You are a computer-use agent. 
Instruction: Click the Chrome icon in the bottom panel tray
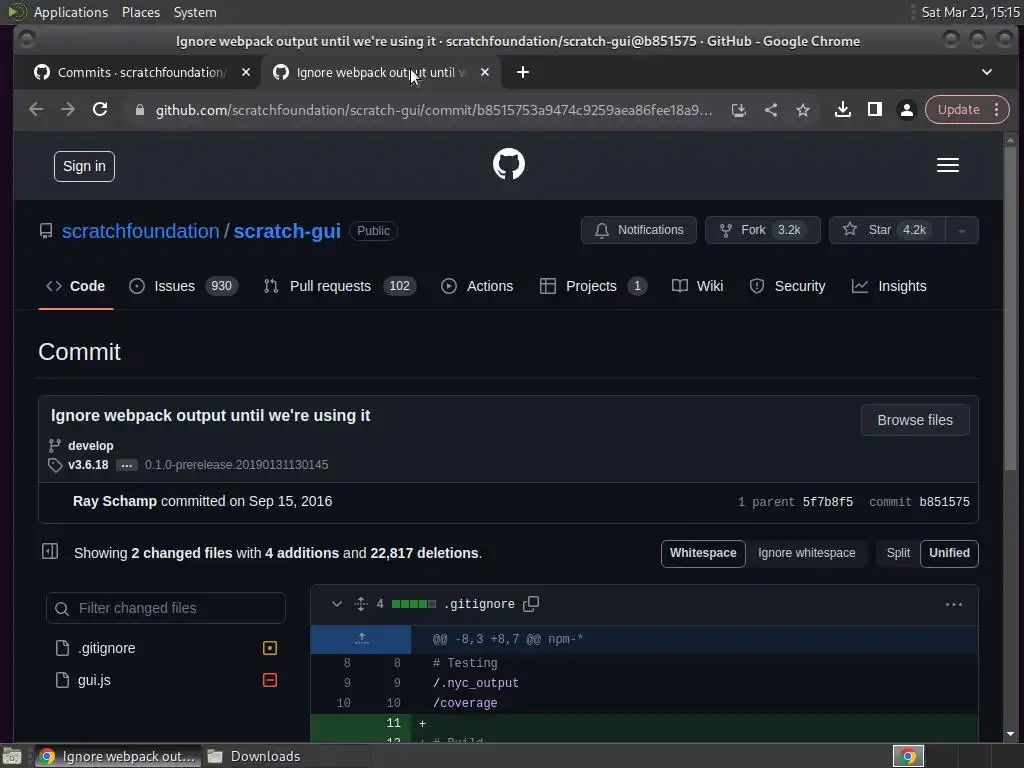pyautogui.click(x=908, y=756)
